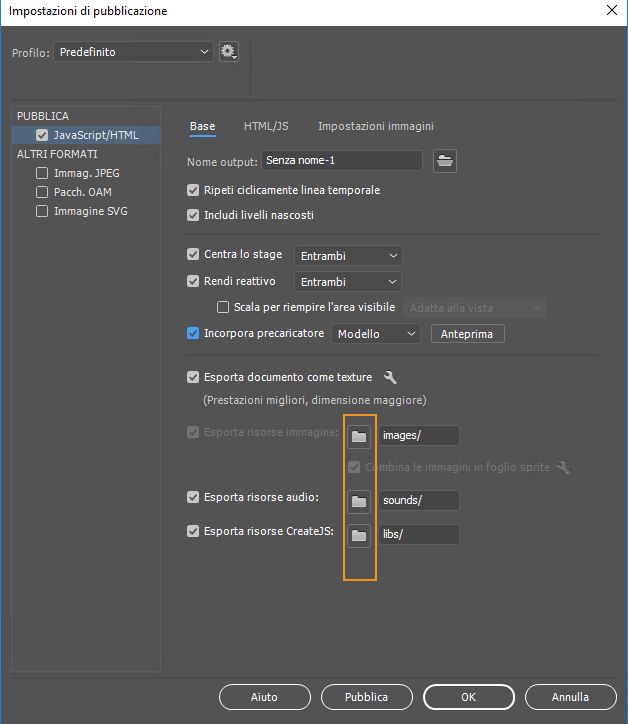628x724 pixels.
Task: Click the Nome output text field
Action: click(341, 160)
